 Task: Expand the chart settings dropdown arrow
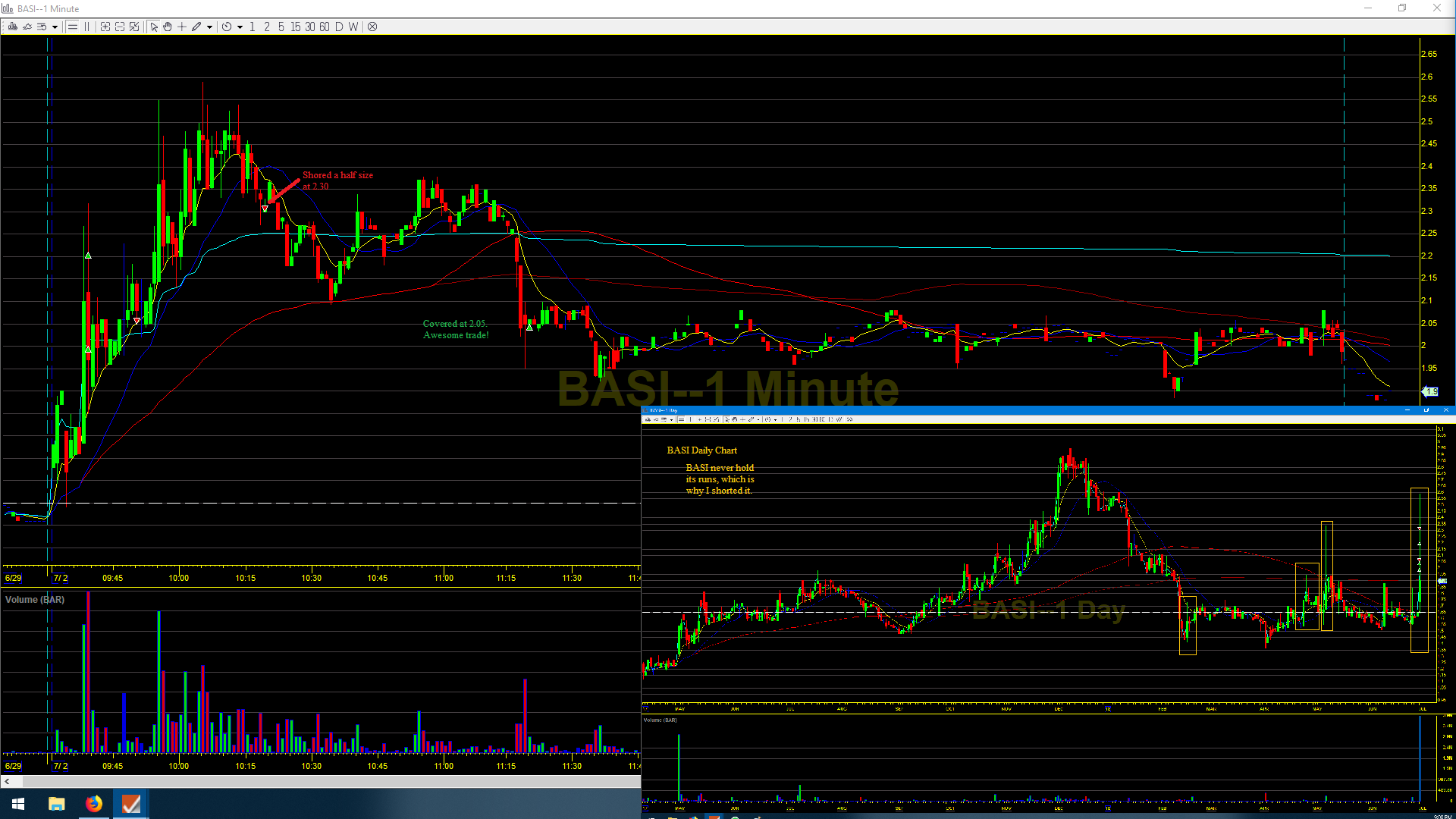click(55, 27)
